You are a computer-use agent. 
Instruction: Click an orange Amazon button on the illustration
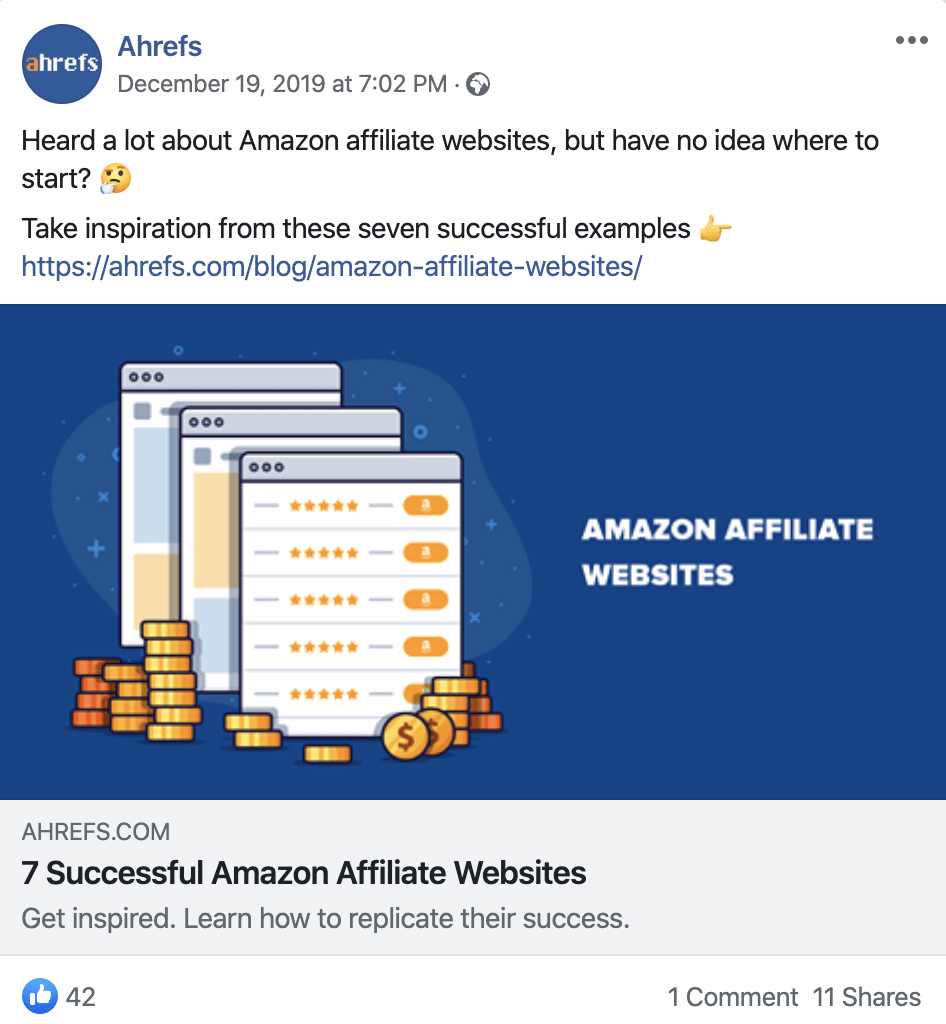click(425, 505)
